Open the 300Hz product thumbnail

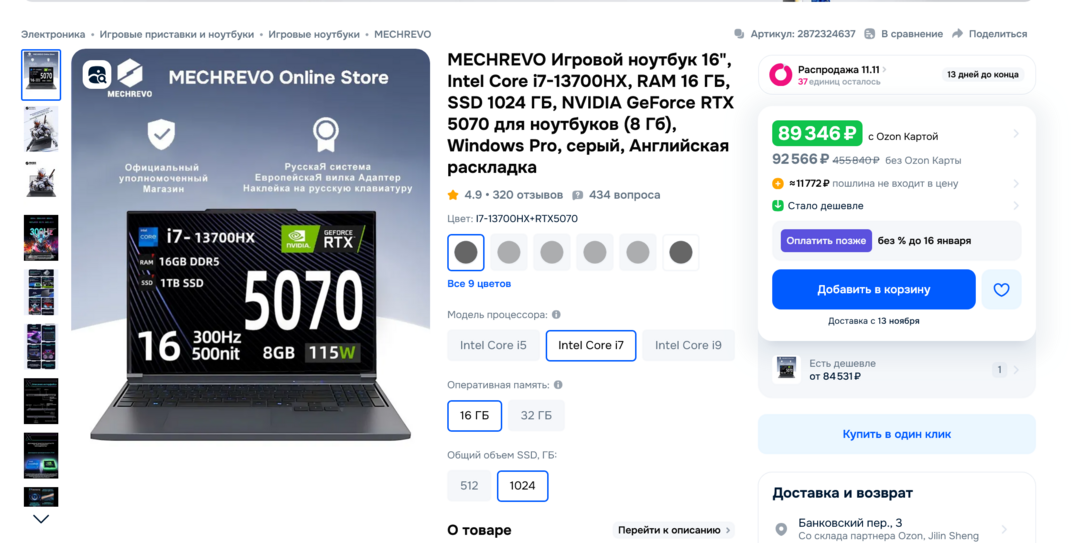(41, 238)
